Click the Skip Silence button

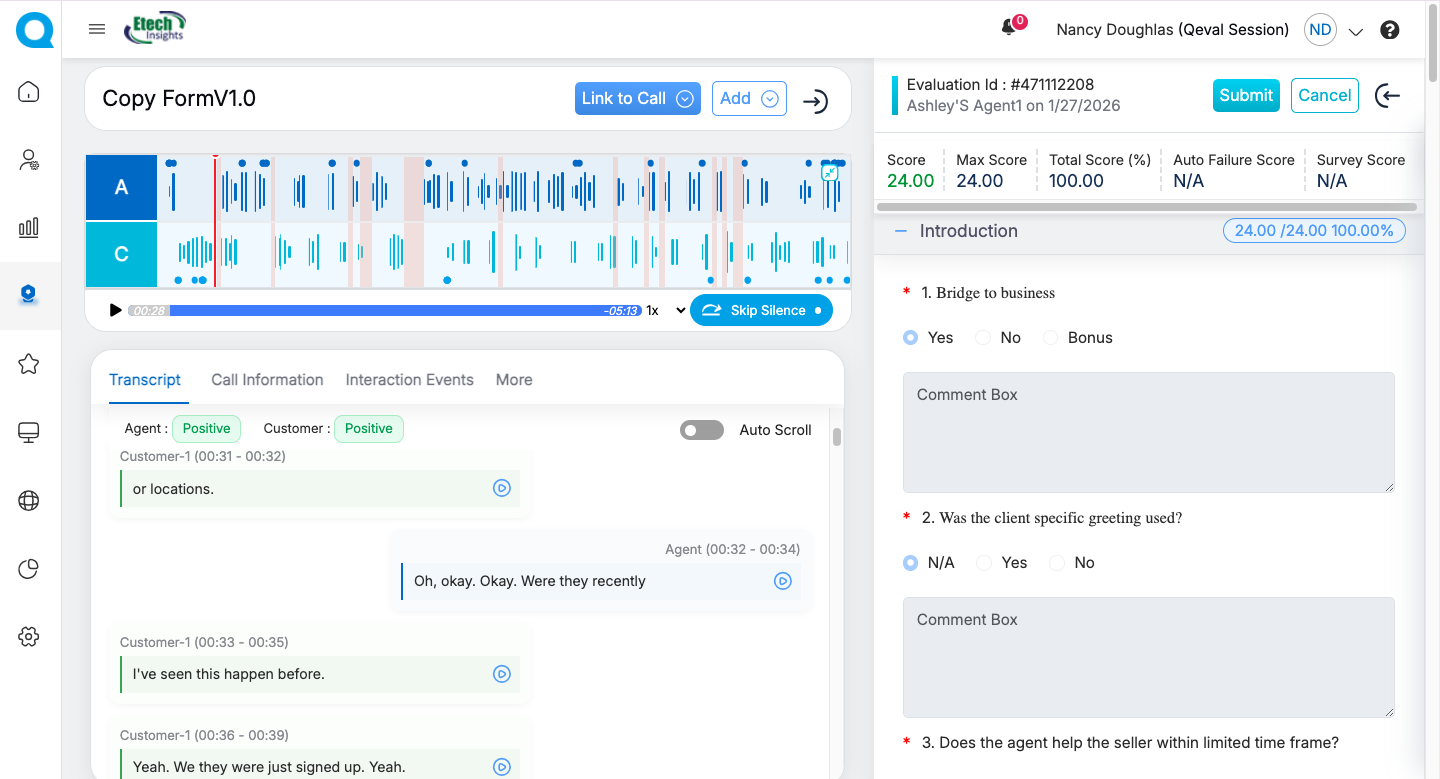coord(760,310)
